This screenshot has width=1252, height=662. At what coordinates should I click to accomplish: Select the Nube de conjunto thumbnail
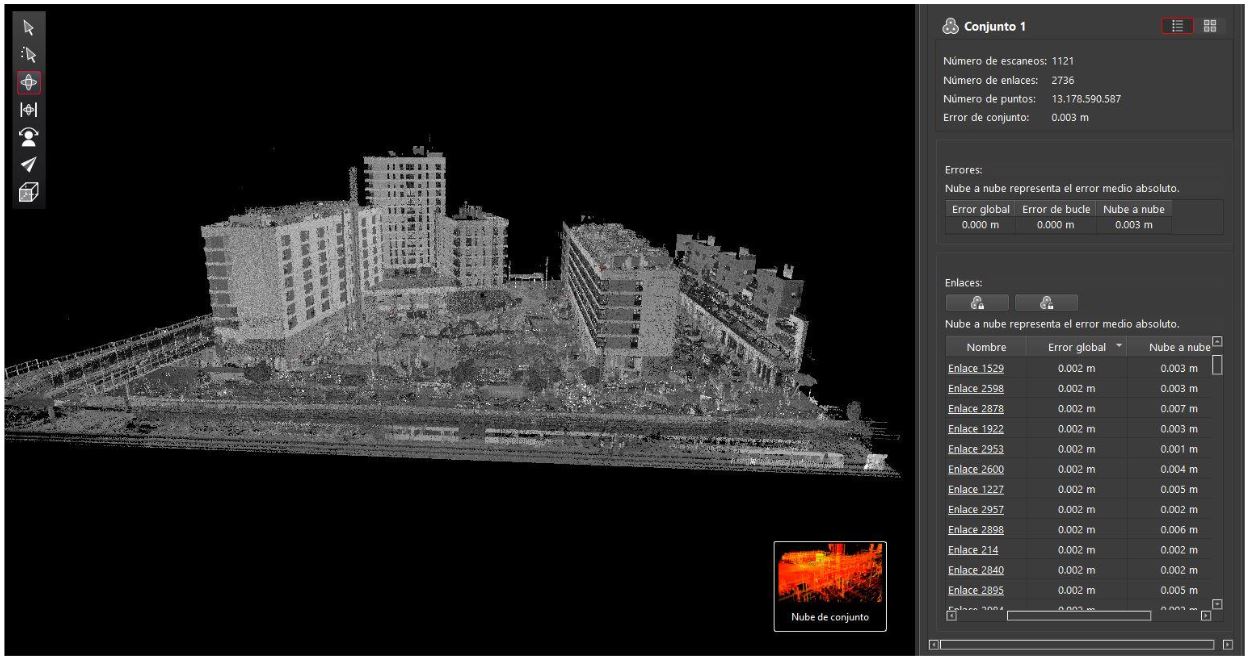coord(830,586)
